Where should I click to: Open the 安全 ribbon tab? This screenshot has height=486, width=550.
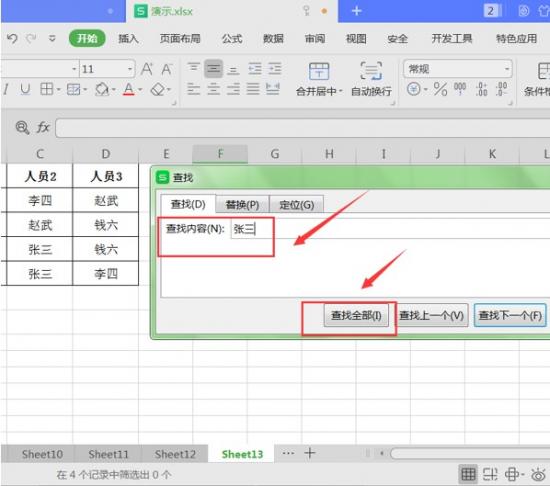tap(397, 38)
